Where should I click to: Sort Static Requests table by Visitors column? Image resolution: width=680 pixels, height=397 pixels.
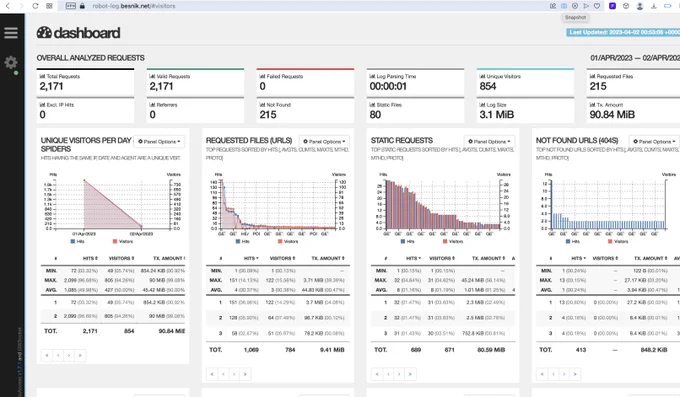(442, 258)
